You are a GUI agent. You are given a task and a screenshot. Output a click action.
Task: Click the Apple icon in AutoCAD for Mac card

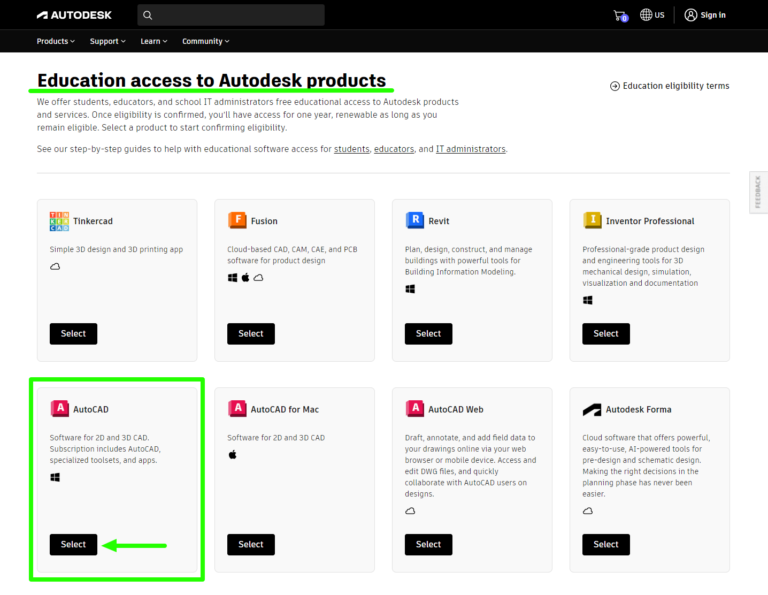click(x=233, y=454)
